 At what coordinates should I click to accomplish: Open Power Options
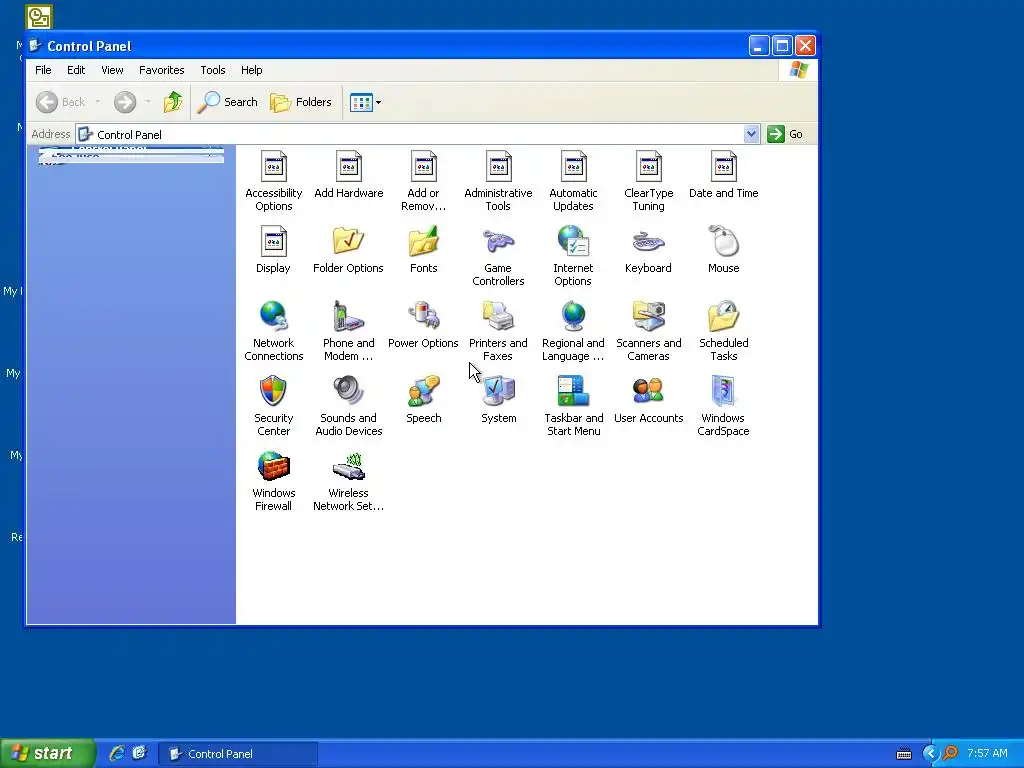423,317
